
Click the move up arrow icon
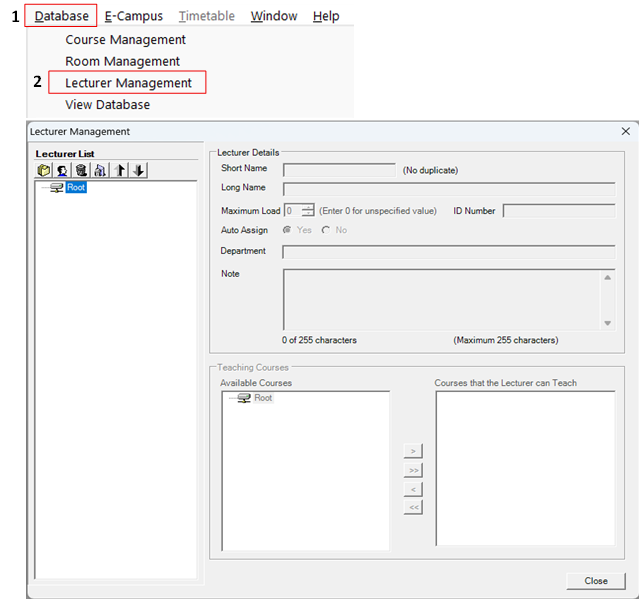pyautogui.click(x=120, y=170)
